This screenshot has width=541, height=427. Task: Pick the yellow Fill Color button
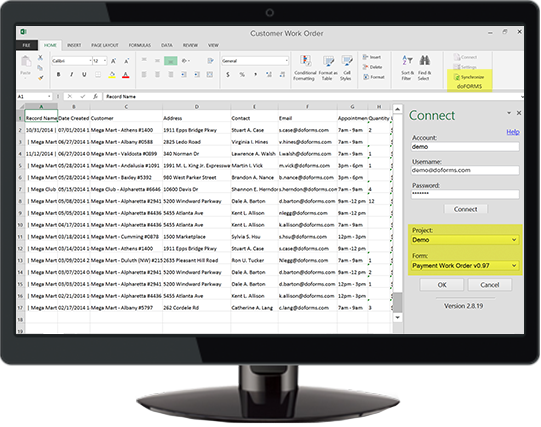(x=112, y=75)
